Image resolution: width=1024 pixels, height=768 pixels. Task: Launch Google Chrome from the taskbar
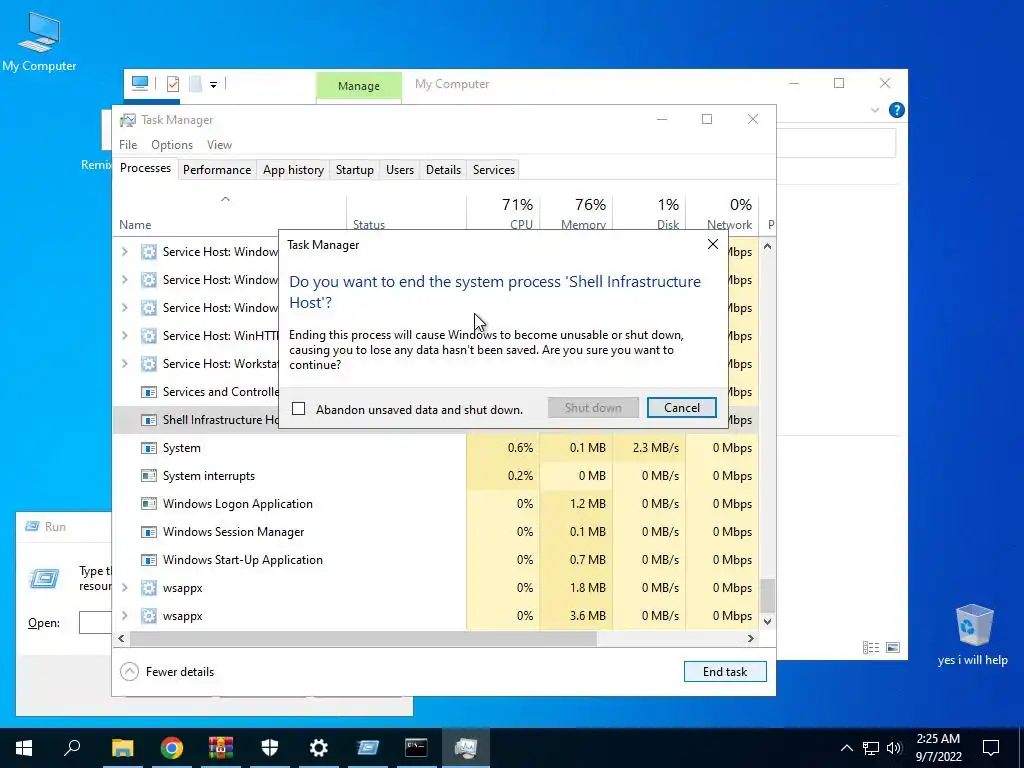172,748
